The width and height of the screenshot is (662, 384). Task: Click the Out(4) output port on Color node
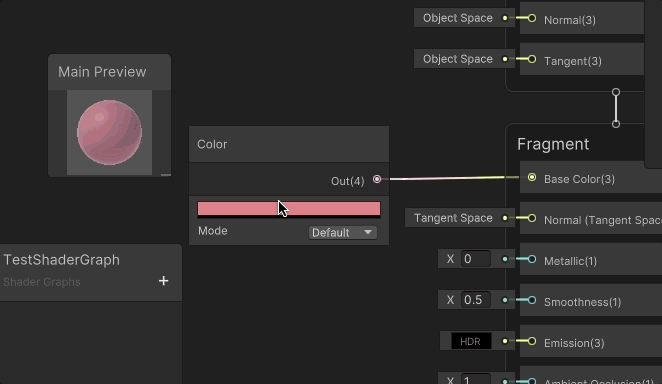377,179
